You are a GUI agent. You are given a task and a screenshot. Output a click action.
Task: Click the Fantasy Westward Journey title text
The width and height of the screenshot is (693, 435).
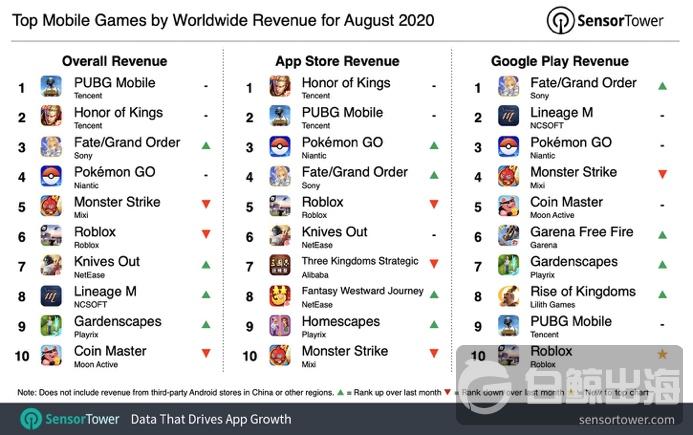point(361,291)
